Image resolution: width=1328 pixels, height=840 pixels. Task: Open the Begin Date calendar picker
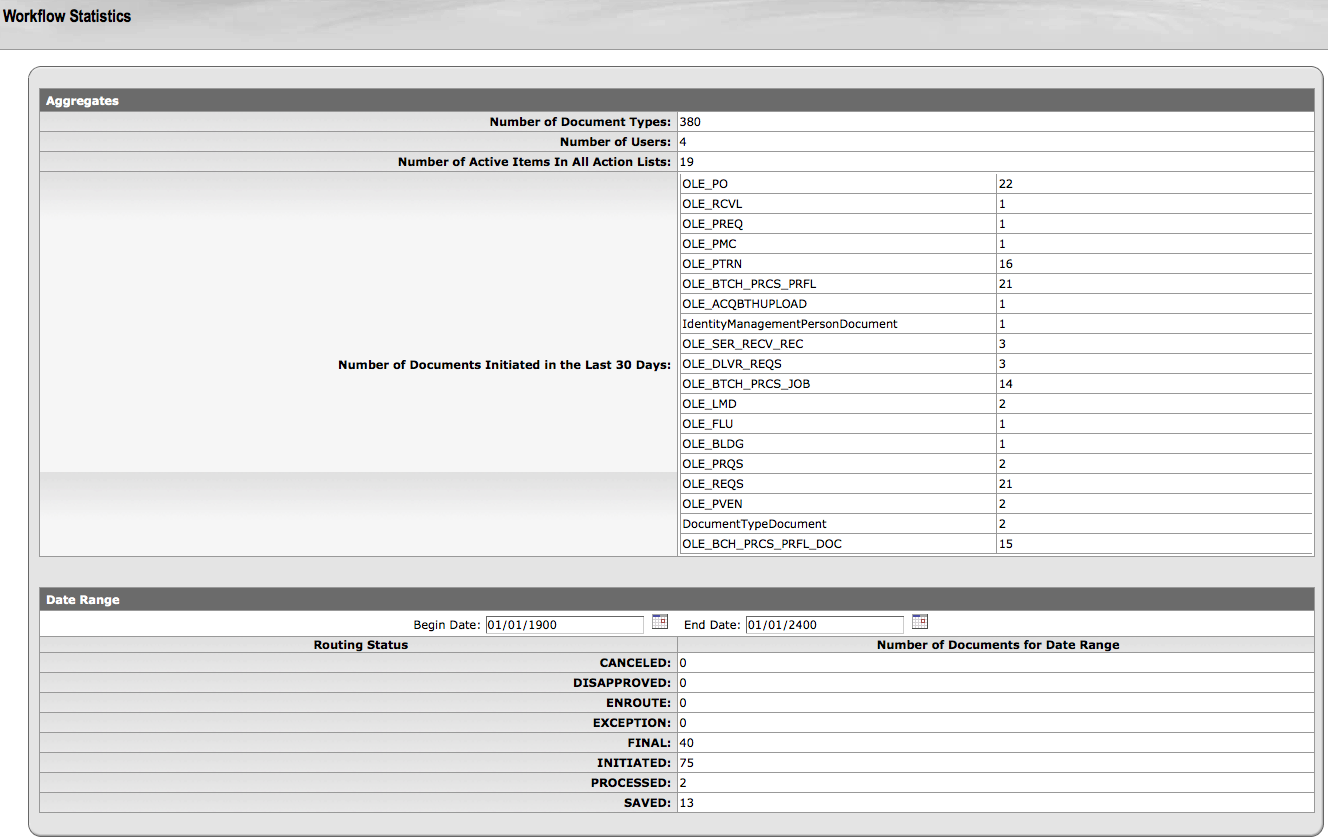point(660,622)
